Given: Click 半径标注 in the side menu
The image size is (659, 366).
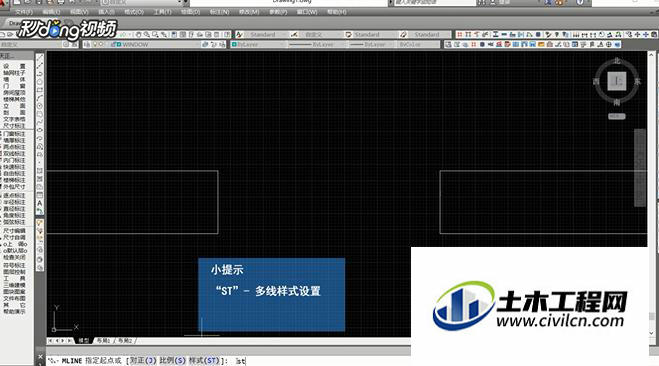Looking at the screenshot, I should (x=15, y=202).
